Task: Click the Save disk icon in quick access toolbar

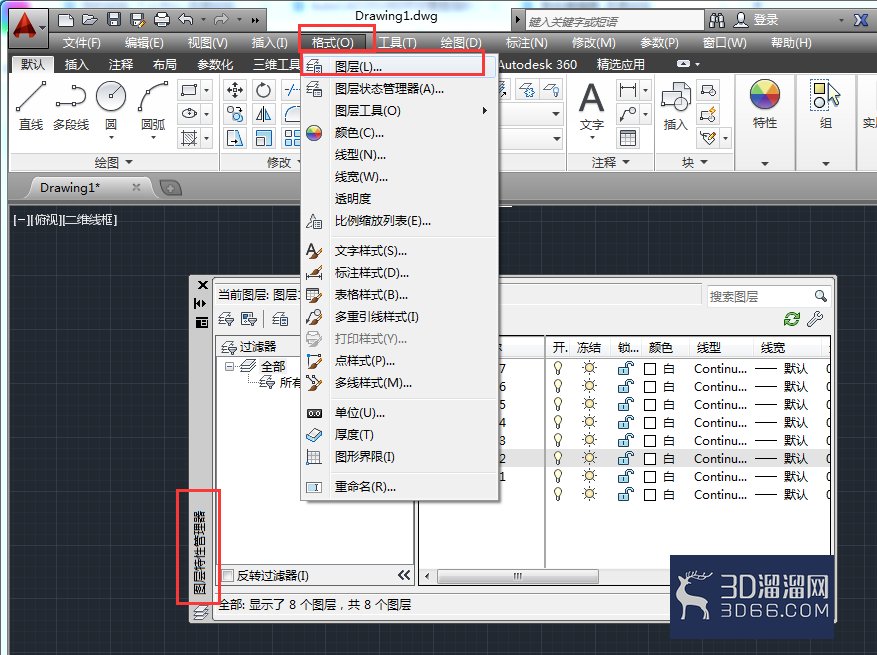Action: pyautogui.click(x=114, y=20)
